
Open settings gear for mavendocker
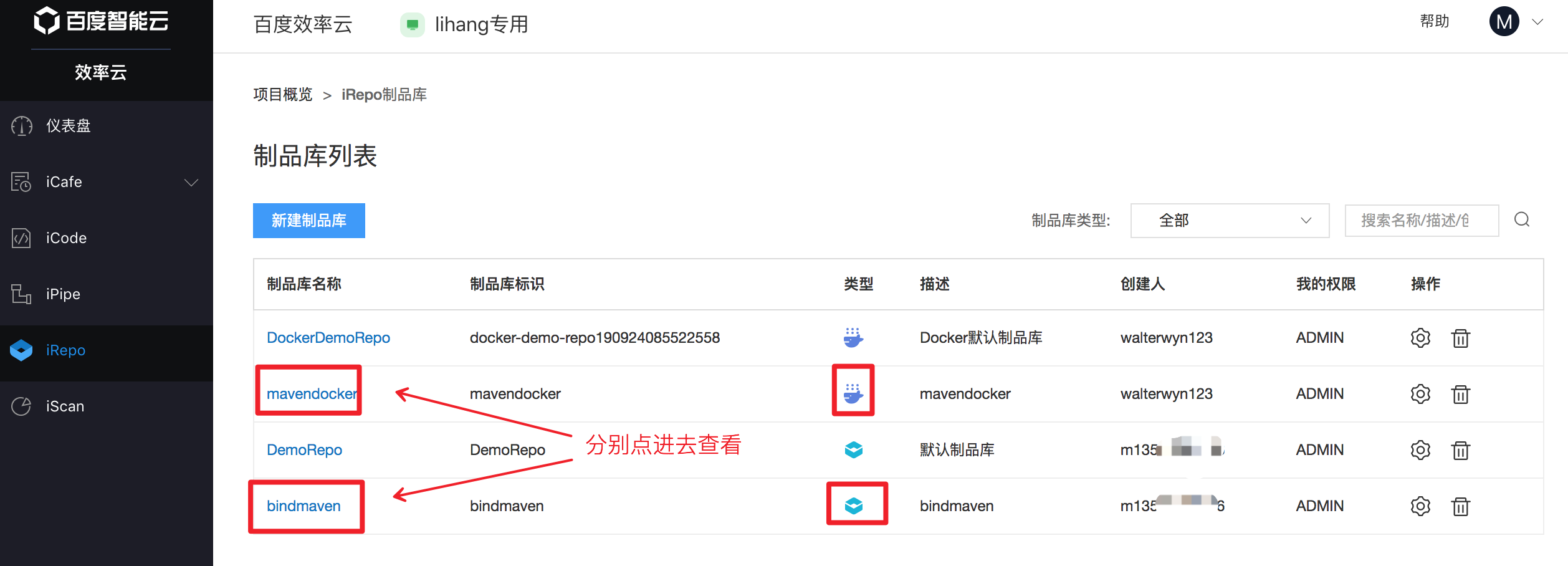(x=1420, y=394)
